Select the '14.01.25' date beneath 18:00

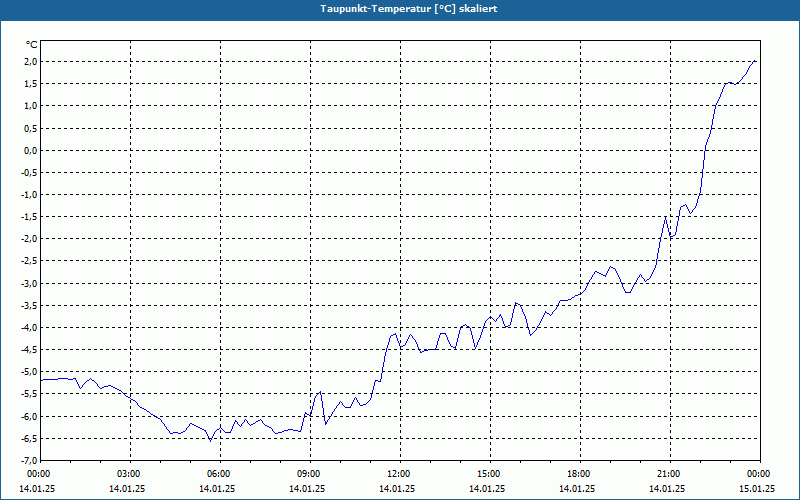click(577, 488)
